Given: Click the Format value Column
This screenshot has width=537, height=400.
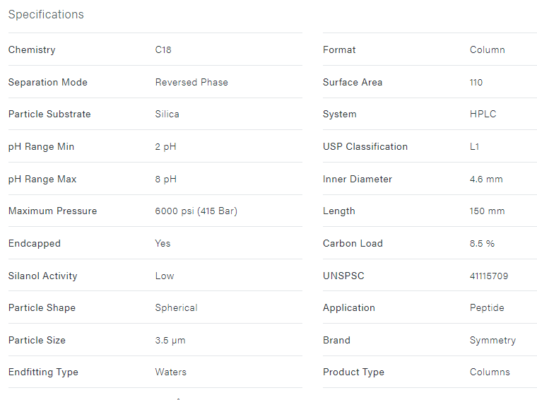Looking at the screenshot, I should point(487,50).
